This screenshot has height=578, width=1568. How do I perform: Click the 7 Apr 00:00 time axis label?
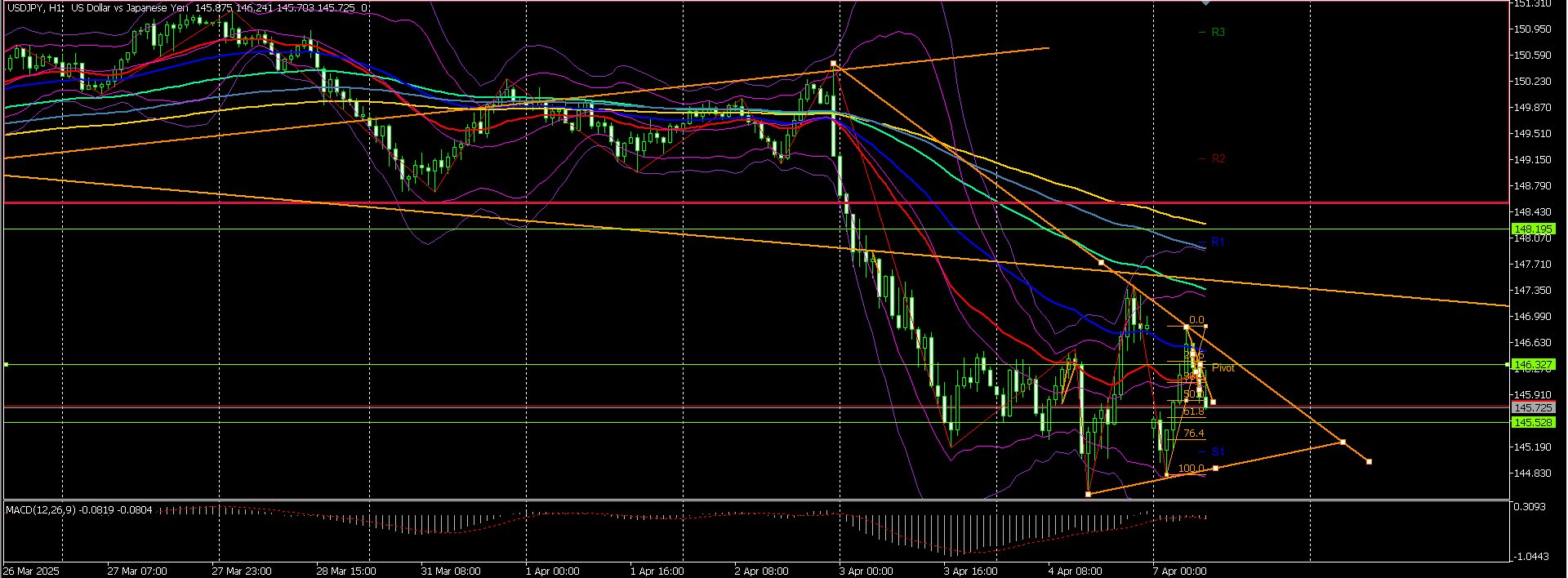click(1178, 571)
